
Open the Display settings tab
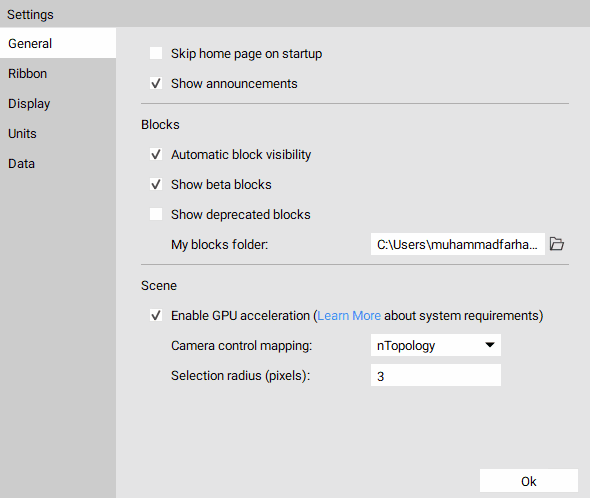coord(58,104)
